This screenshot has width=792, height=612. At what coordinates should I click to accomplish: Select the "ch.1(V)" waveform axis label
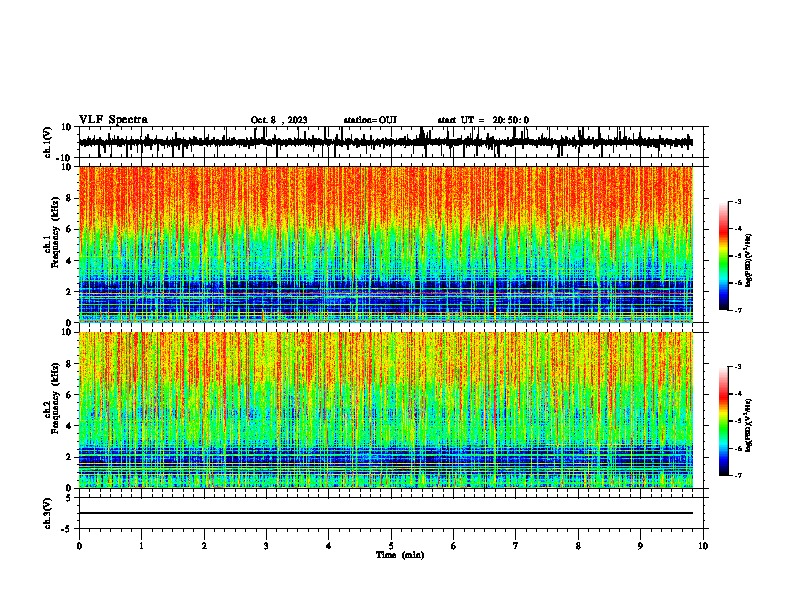pos(48,142)
